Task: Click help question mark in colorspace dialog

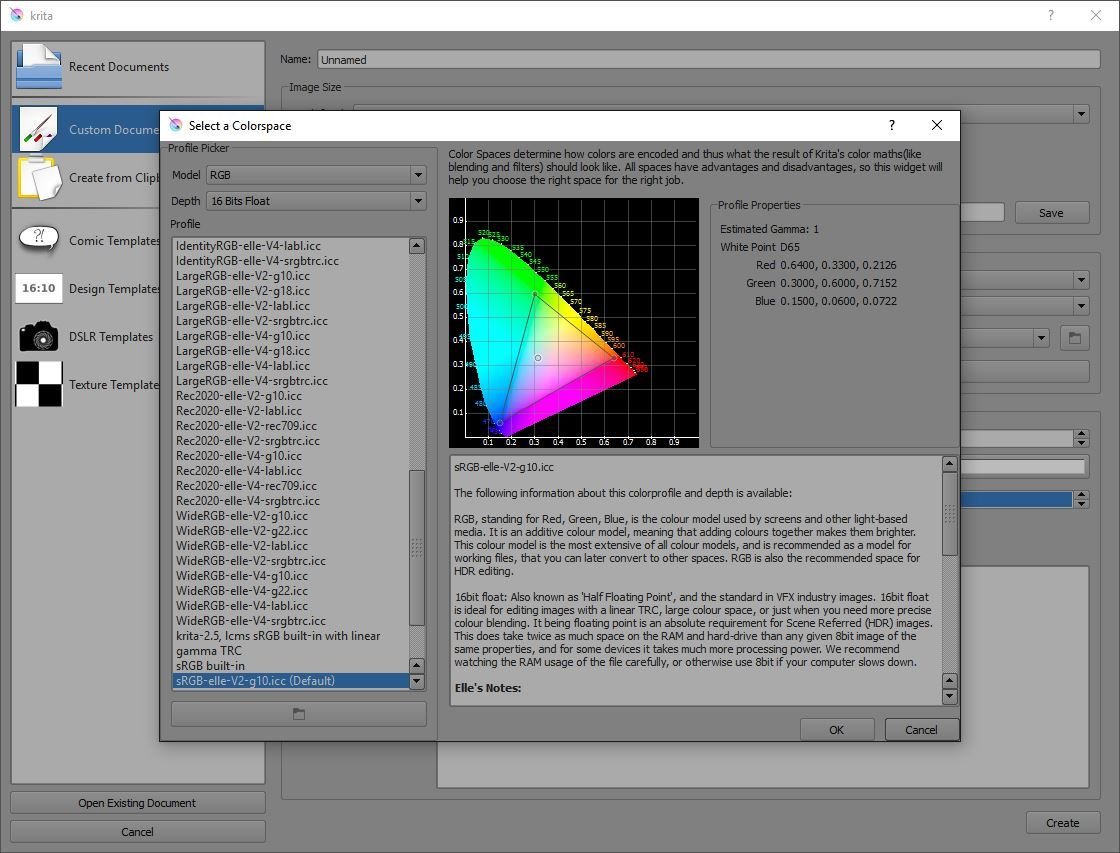Action: (x=891, y=126)
